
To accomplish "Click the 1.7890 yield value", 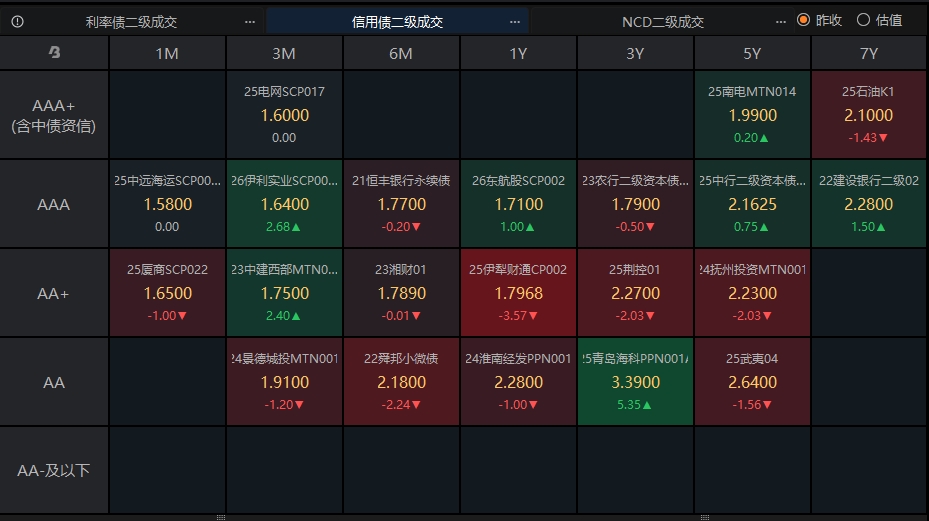I will pyautogui.click(x=402, y=293).
